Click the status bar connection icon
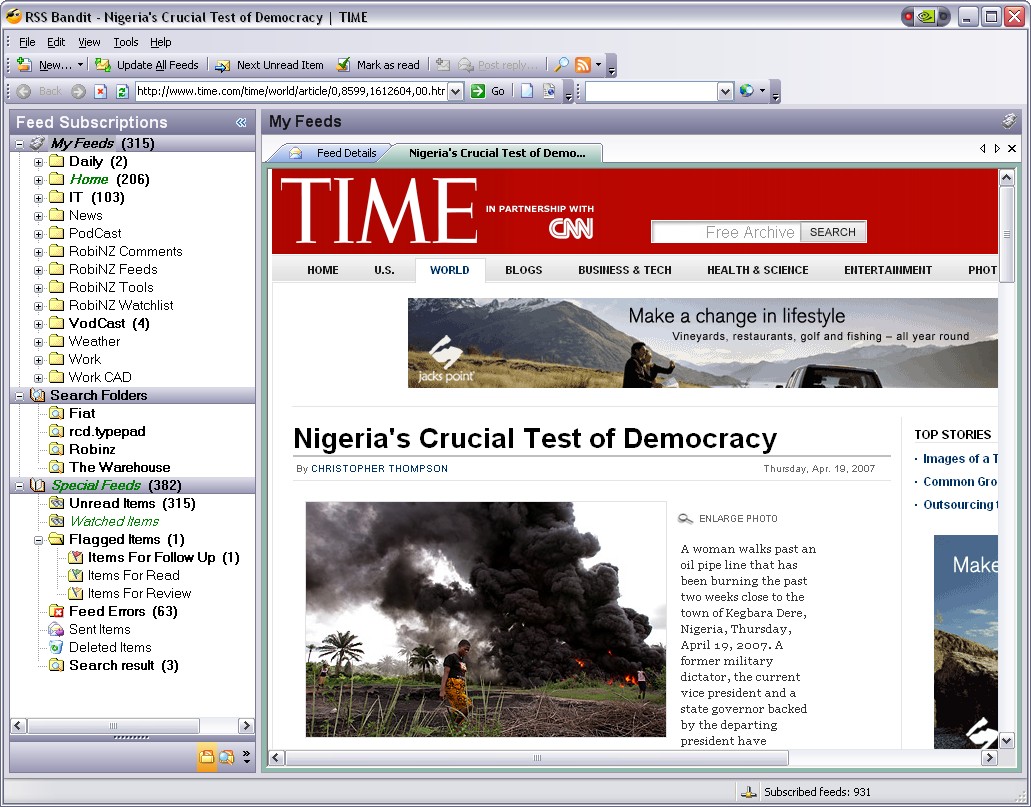The image size is (1031, 807). click(x=748, y=793)
